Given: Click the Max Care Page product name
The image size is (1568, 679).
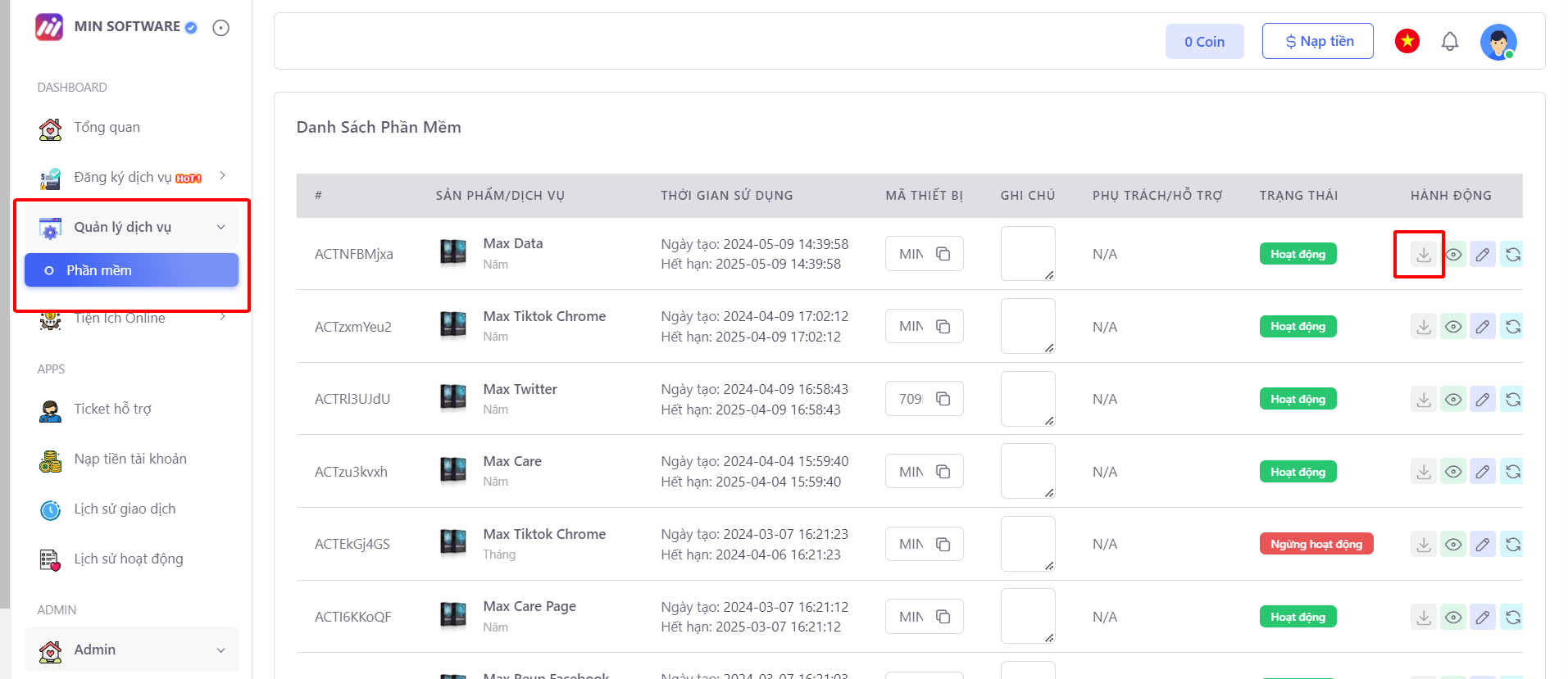Looking at the screenshot, I should (529, 606).
